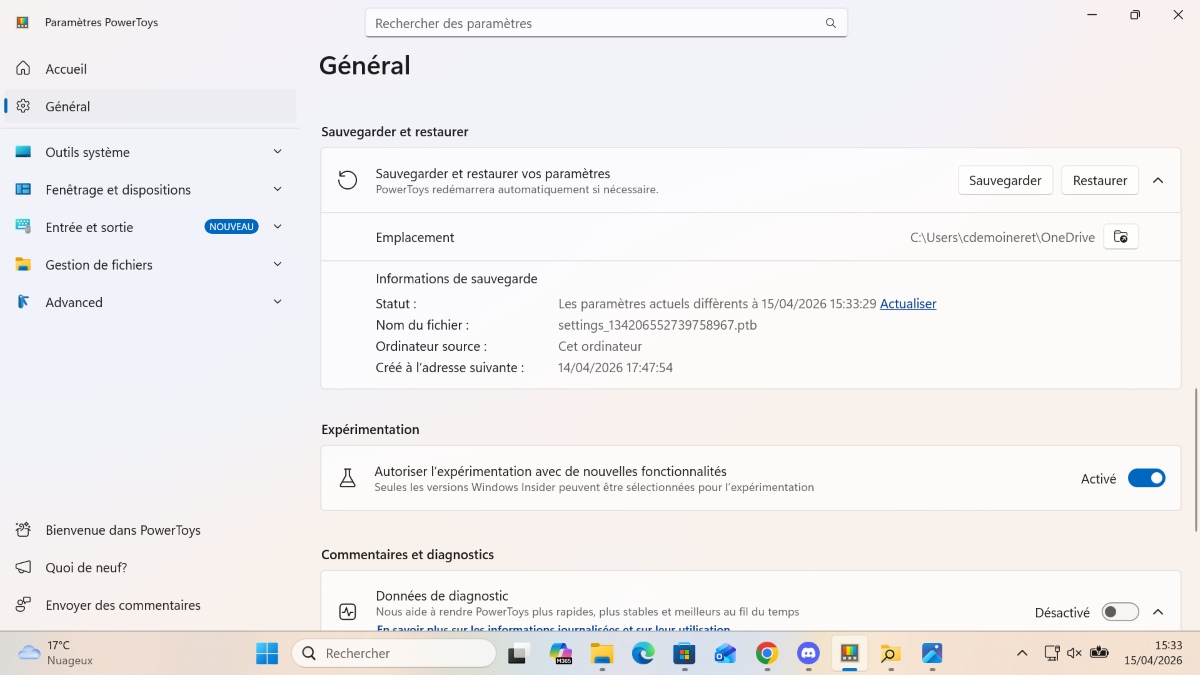Go to the Accueil page
1200x675 pixels.
66,69
